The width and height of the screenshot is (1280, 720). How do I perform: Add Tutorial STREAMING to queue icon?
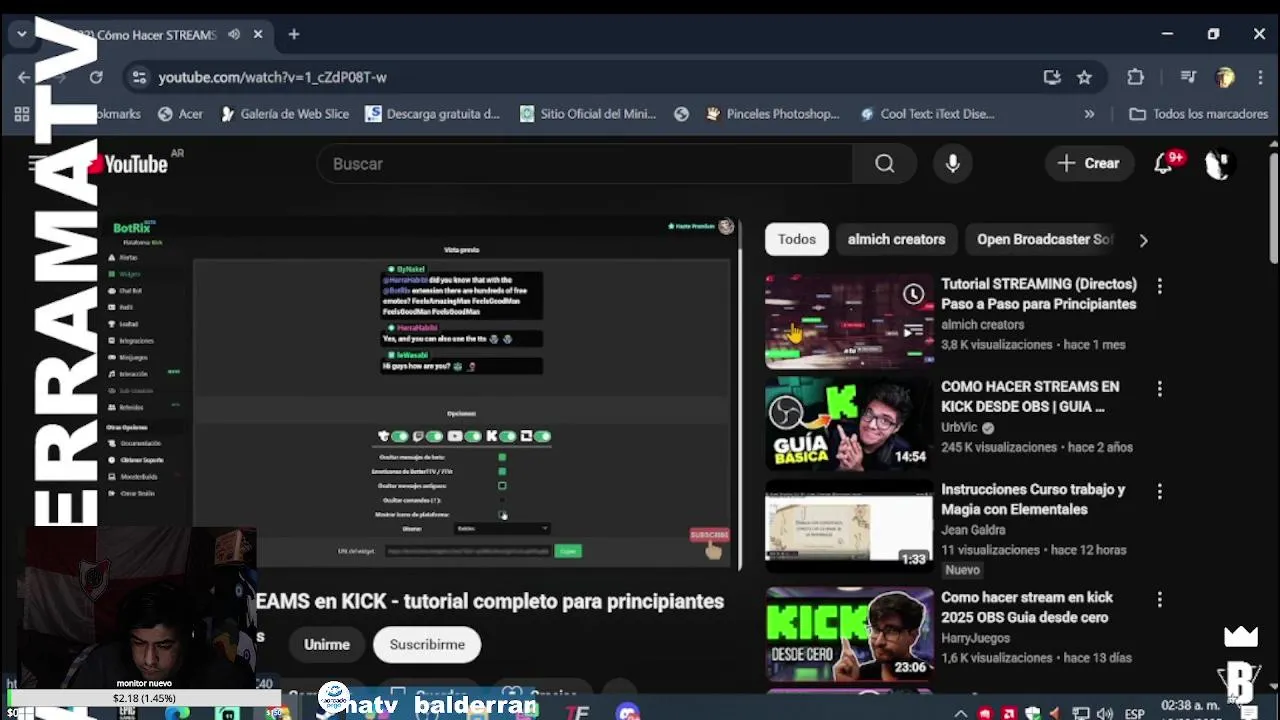pos(913,331)
